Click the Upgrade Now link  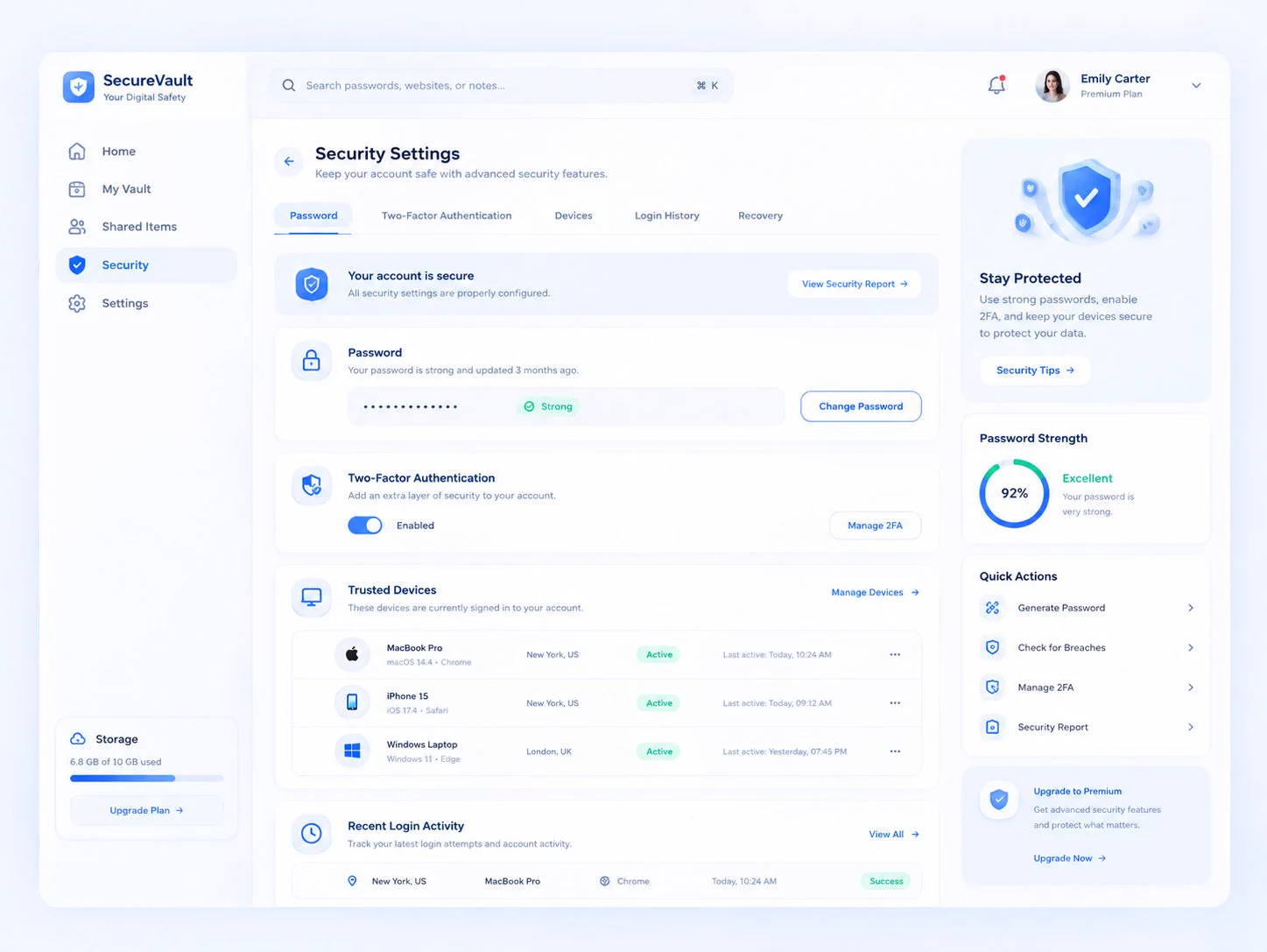click(1070, 858)
